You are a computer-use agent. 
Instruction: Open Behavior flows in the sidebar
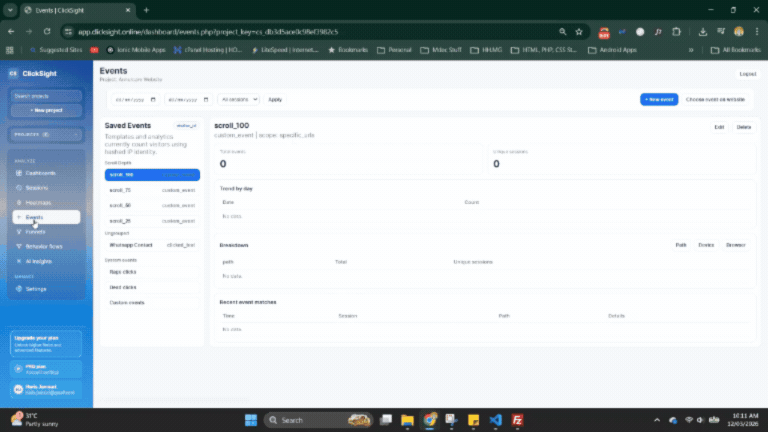pos(42,245)
